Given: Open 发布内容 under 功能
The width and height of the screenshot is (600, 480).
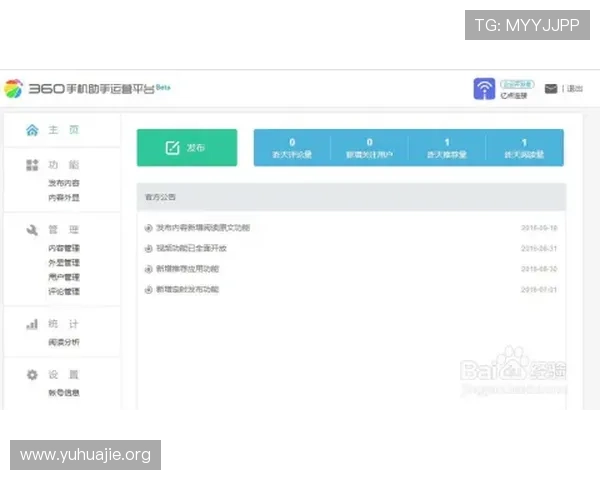Looking at the screenshot, I should pyautogui.click(x=64, y=183).
